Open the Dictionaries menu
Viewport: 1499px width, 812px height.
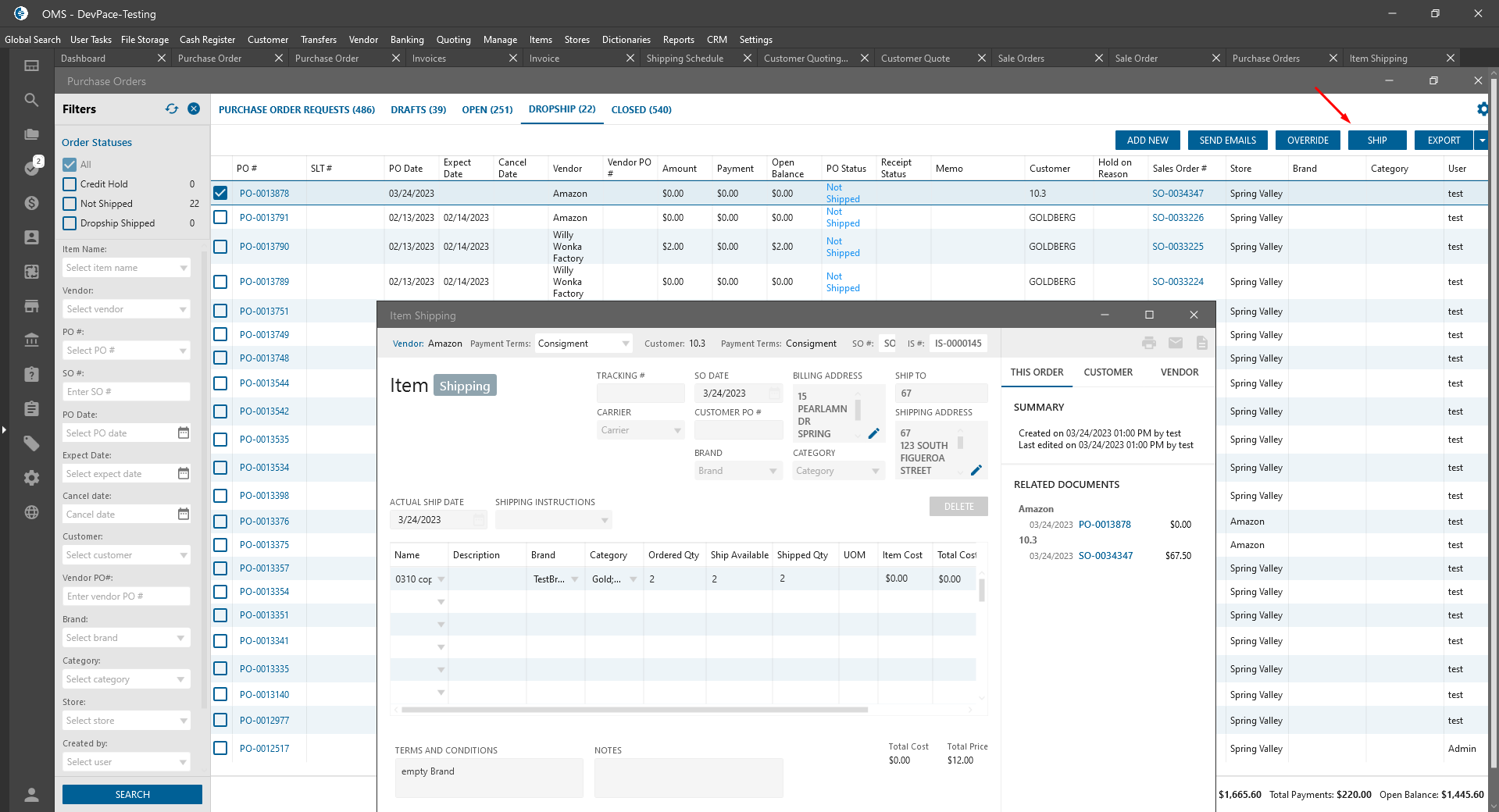coord(626,40)
